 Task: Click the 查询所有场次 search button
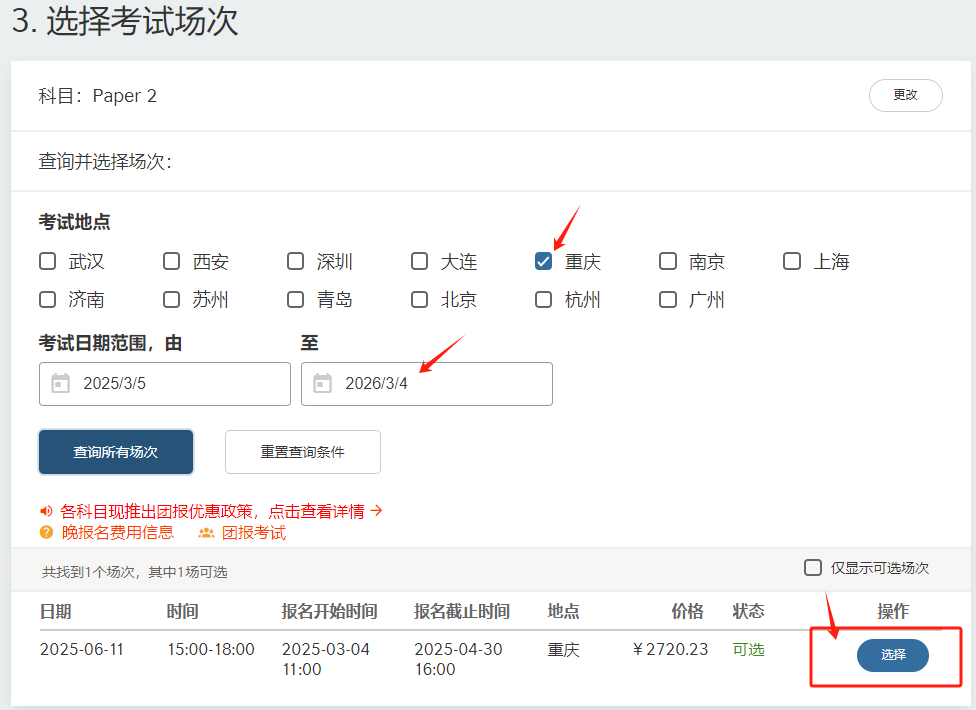(x=115, y=451)
